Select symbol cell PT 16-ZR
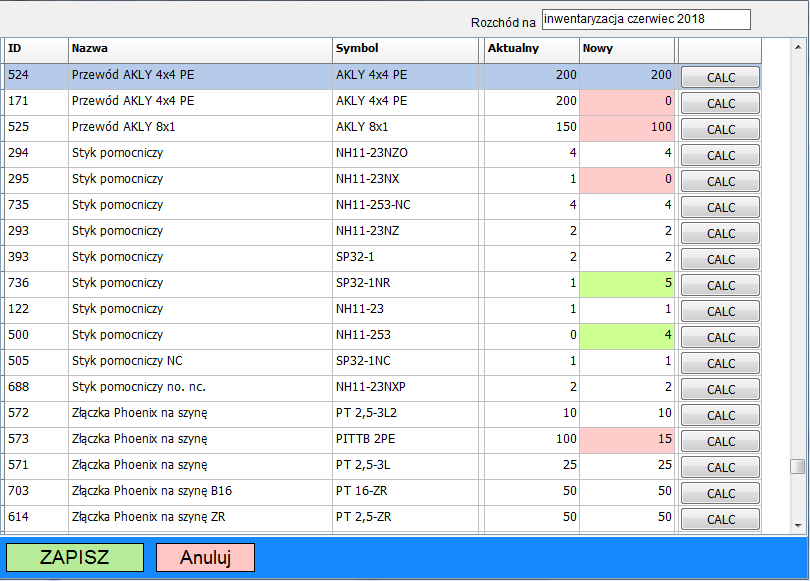 click(x=406, y=493)
